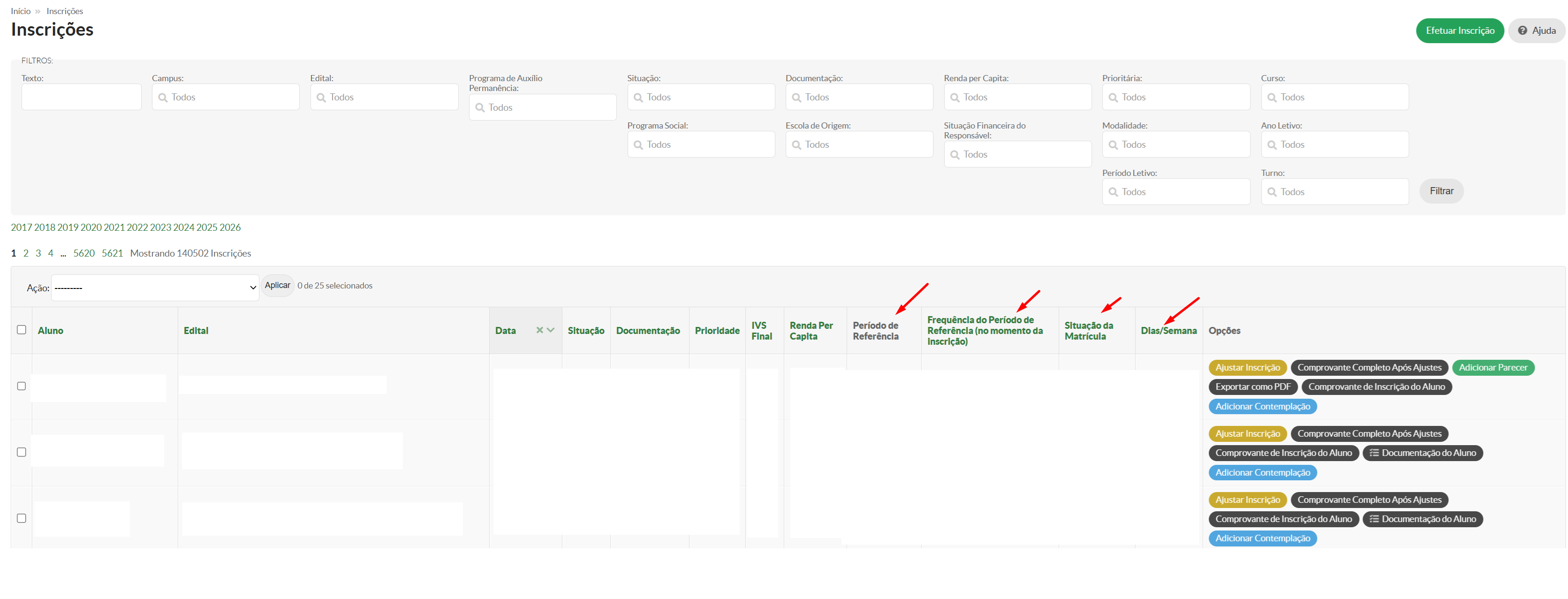Click the magnifier icon in the Curso filter
Screen dimensions: 1568x599
1272,98
